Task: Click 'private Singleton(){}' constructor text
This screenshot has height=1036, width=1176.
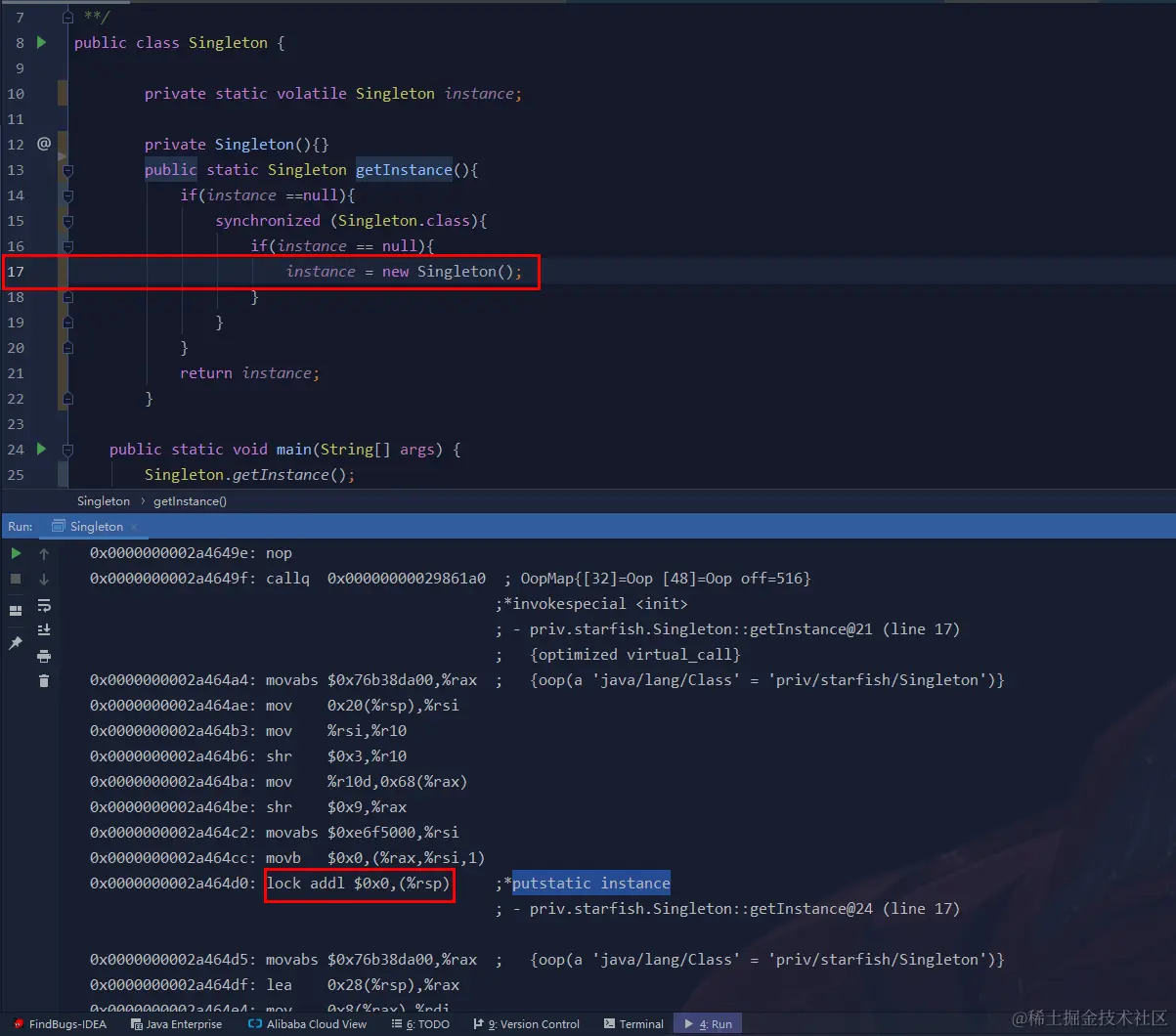Action: click(237, 145)
